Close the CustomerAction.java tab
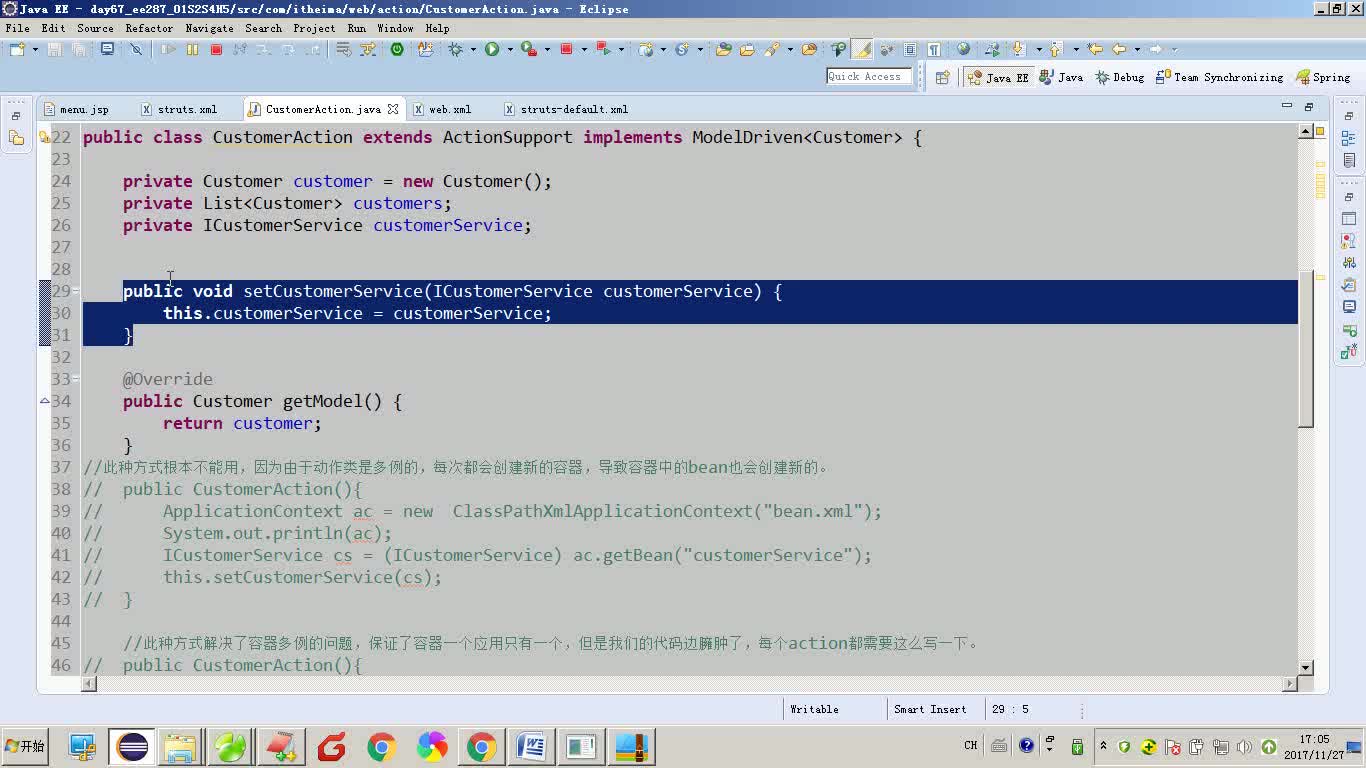The width and height of the screenshot is (1366, 768). click(393, 109)
